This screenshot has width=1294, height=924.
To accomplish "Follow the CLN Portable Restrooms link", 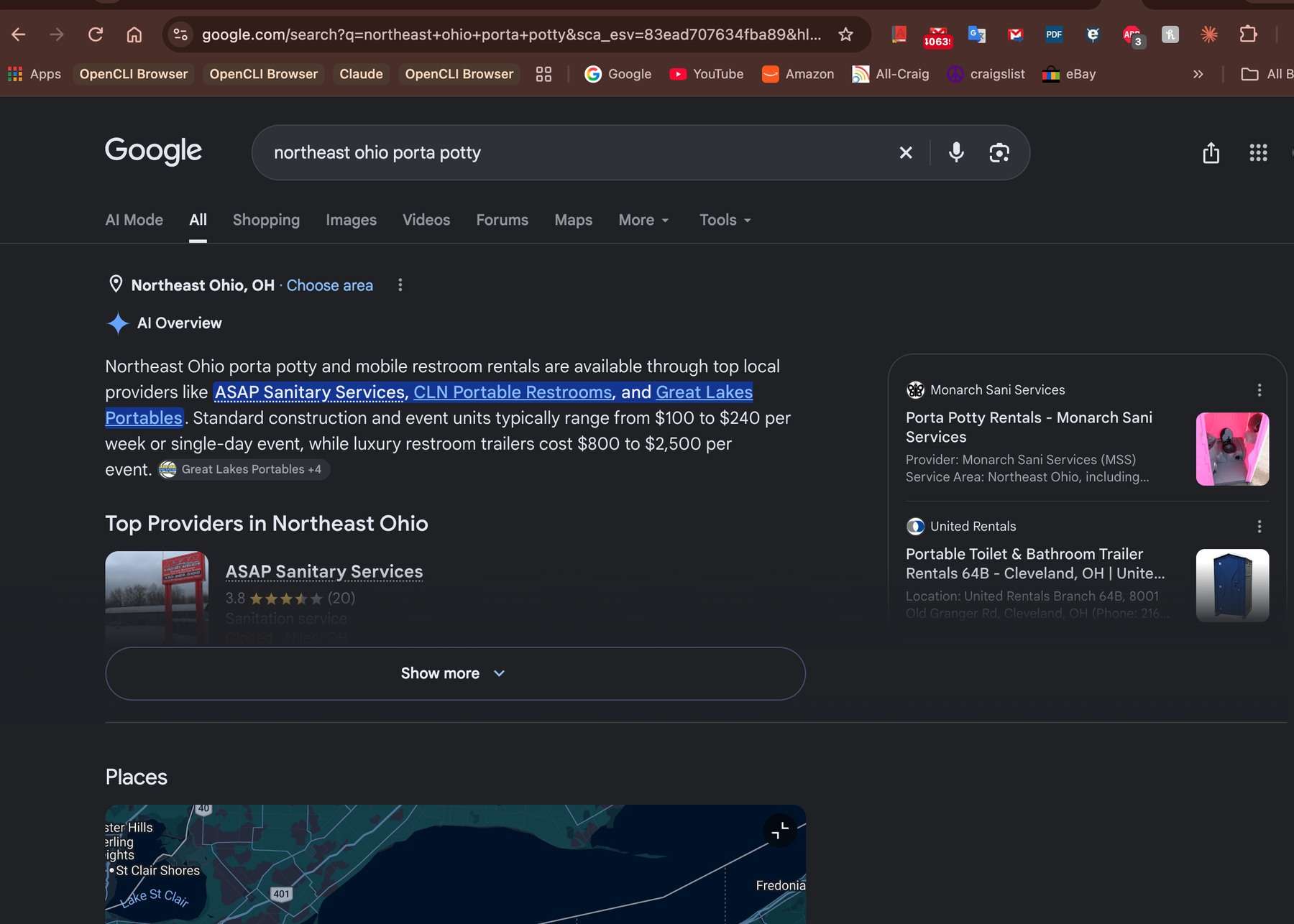I will [513, 392].
